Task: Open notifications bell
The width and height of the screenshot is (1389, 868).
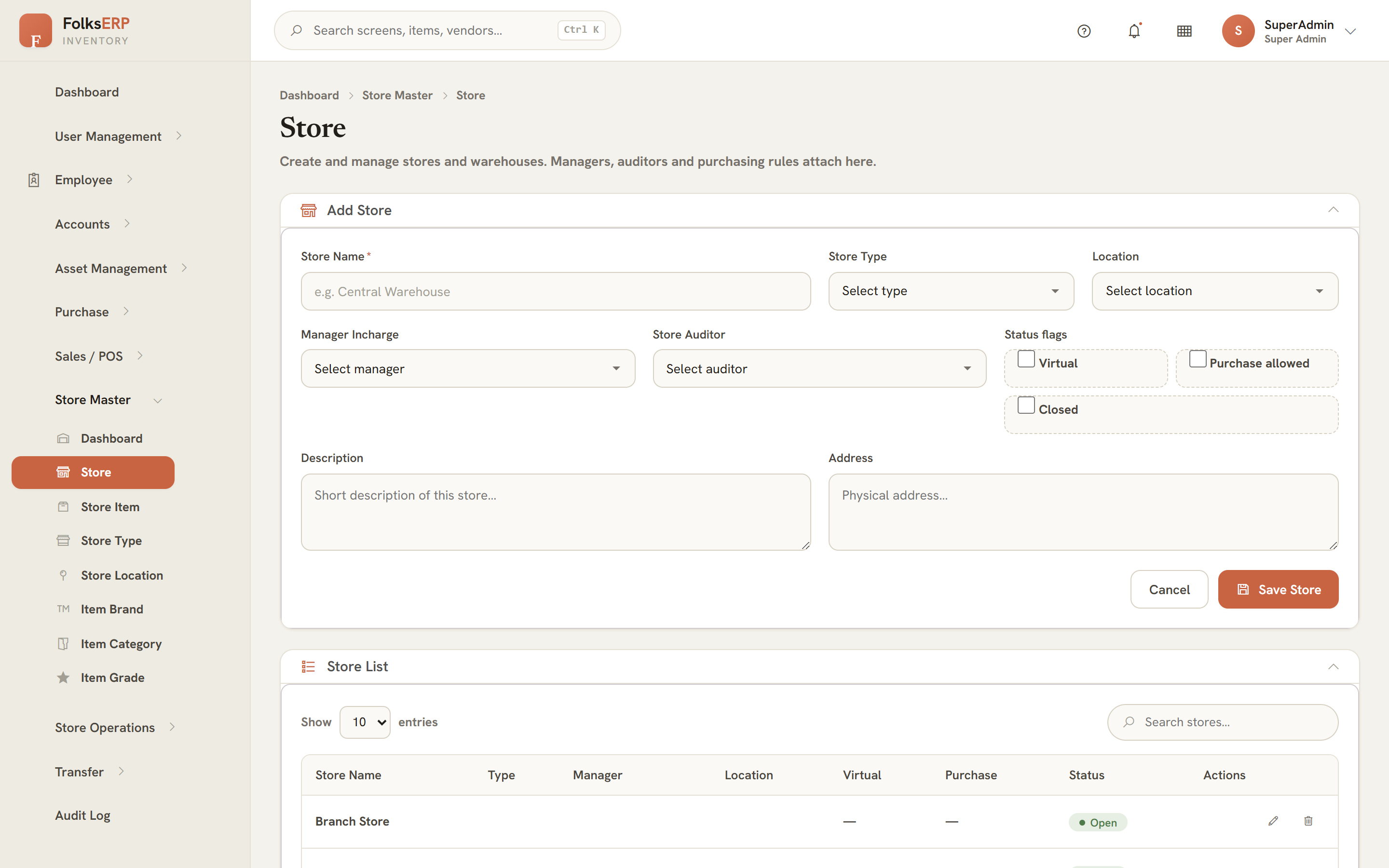Action: 1134,31
